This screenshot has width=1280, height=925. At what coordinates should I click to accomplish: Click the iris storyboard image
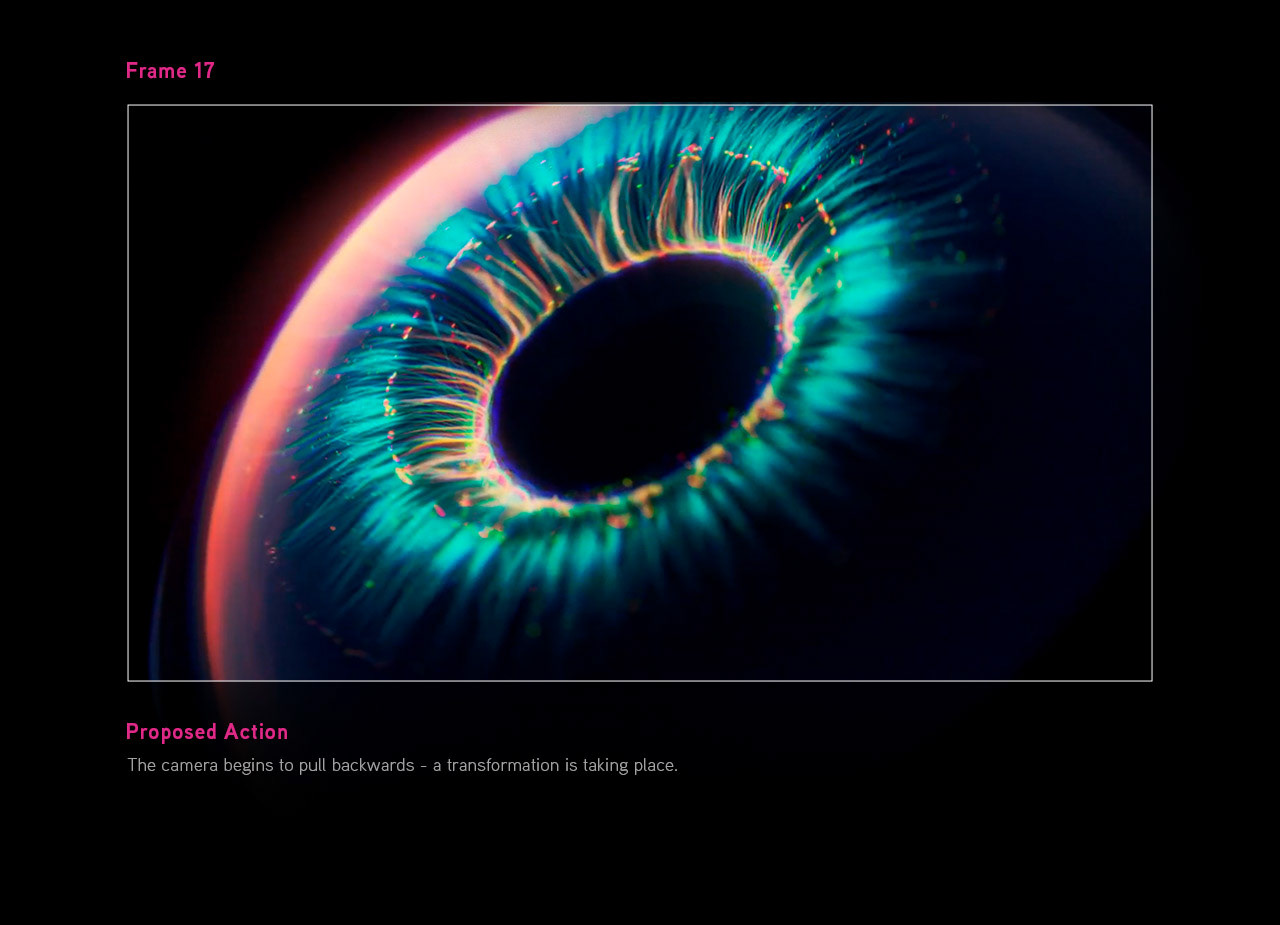pyautogui.click(x=640, y=393)
